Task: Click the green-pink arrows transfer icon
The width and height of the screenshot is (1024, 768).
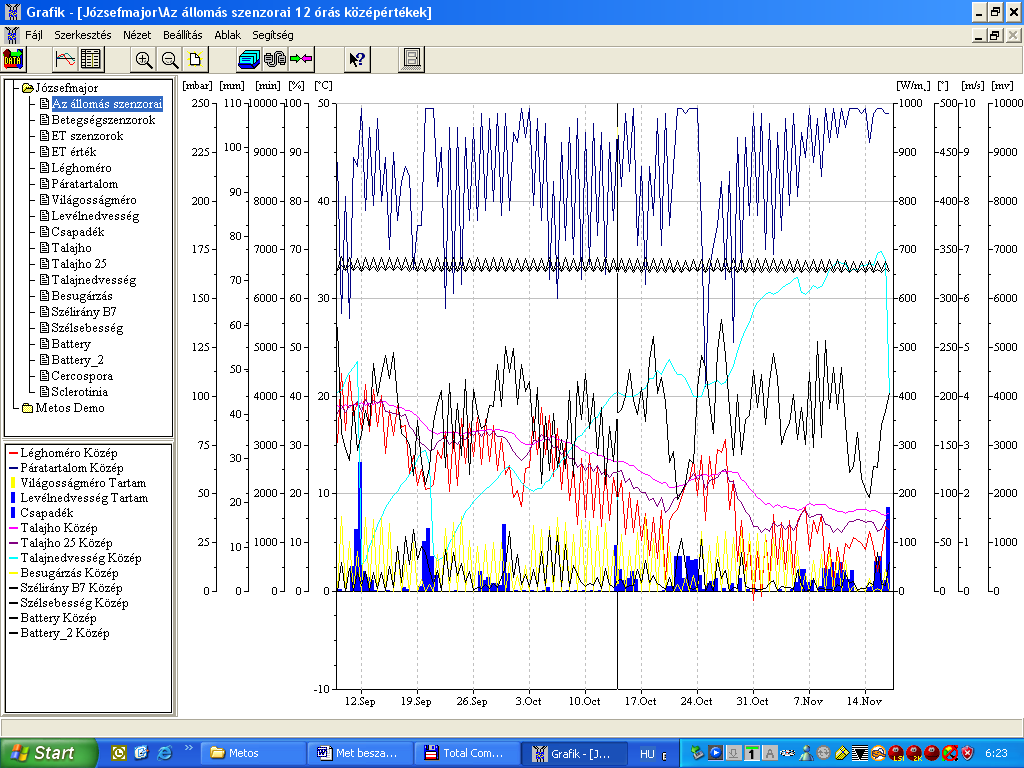Action: [300, 60]
